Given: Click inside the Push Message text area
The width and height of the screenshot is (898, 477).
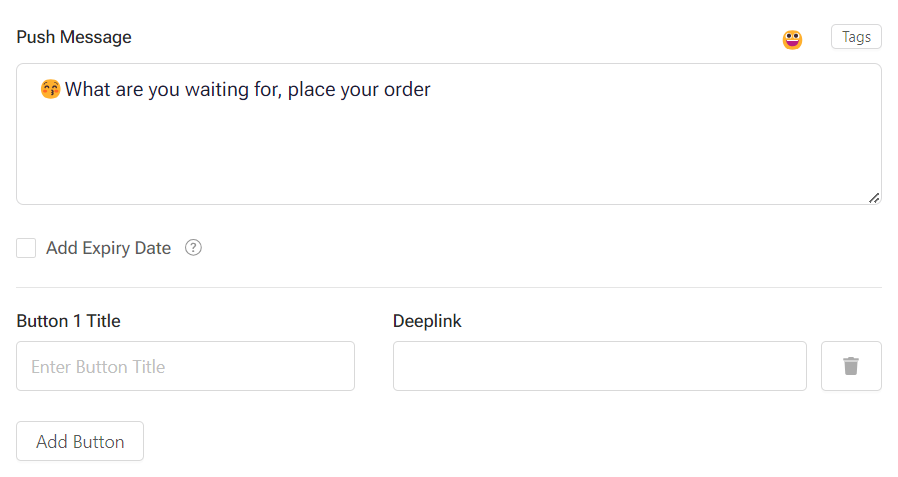Looking at the screenshot, I should coord(448,150).
